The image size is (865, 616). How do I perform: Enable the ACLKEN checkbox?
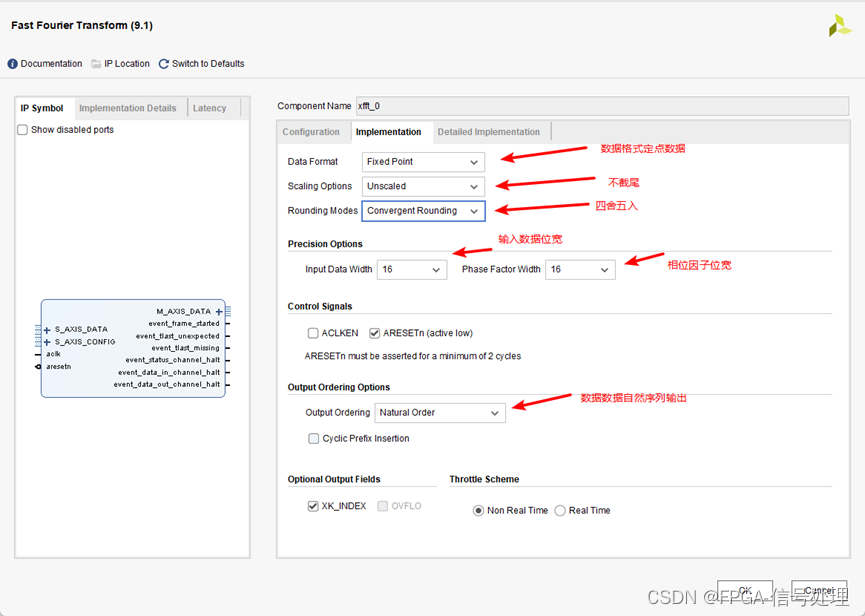(x=313, y=333)
